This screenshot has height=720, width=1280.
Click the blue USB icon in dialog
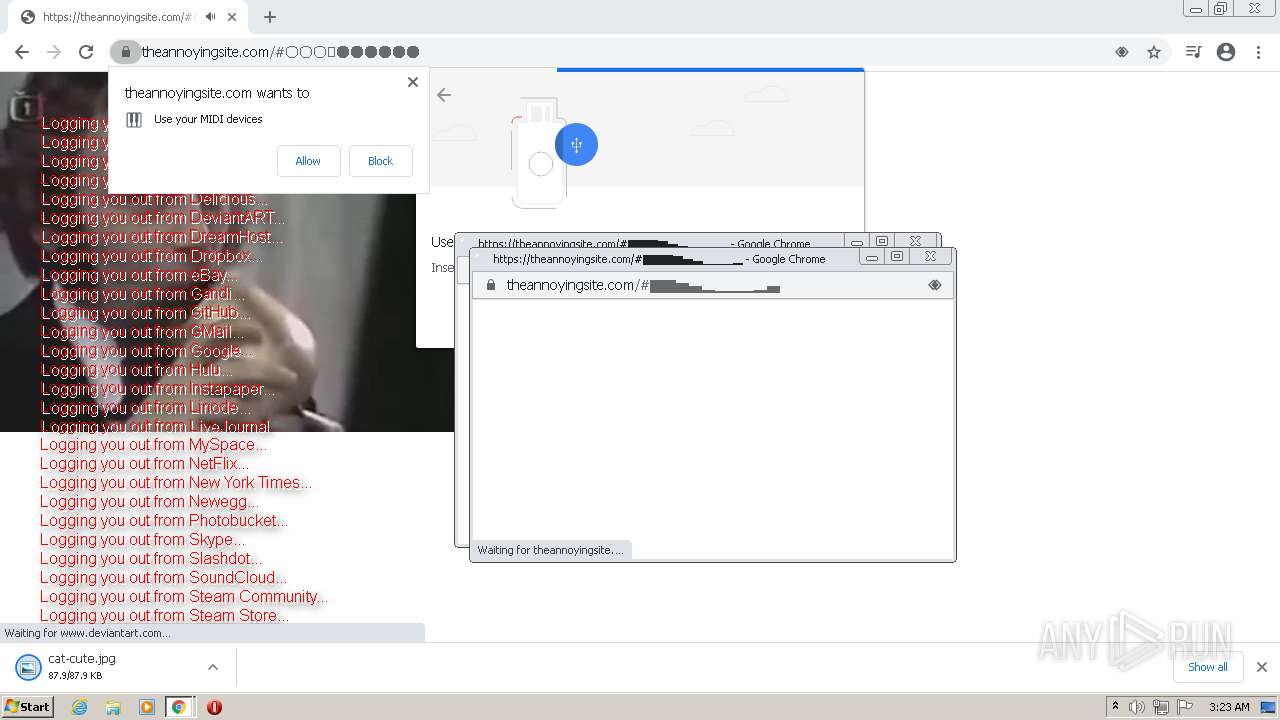576,145
